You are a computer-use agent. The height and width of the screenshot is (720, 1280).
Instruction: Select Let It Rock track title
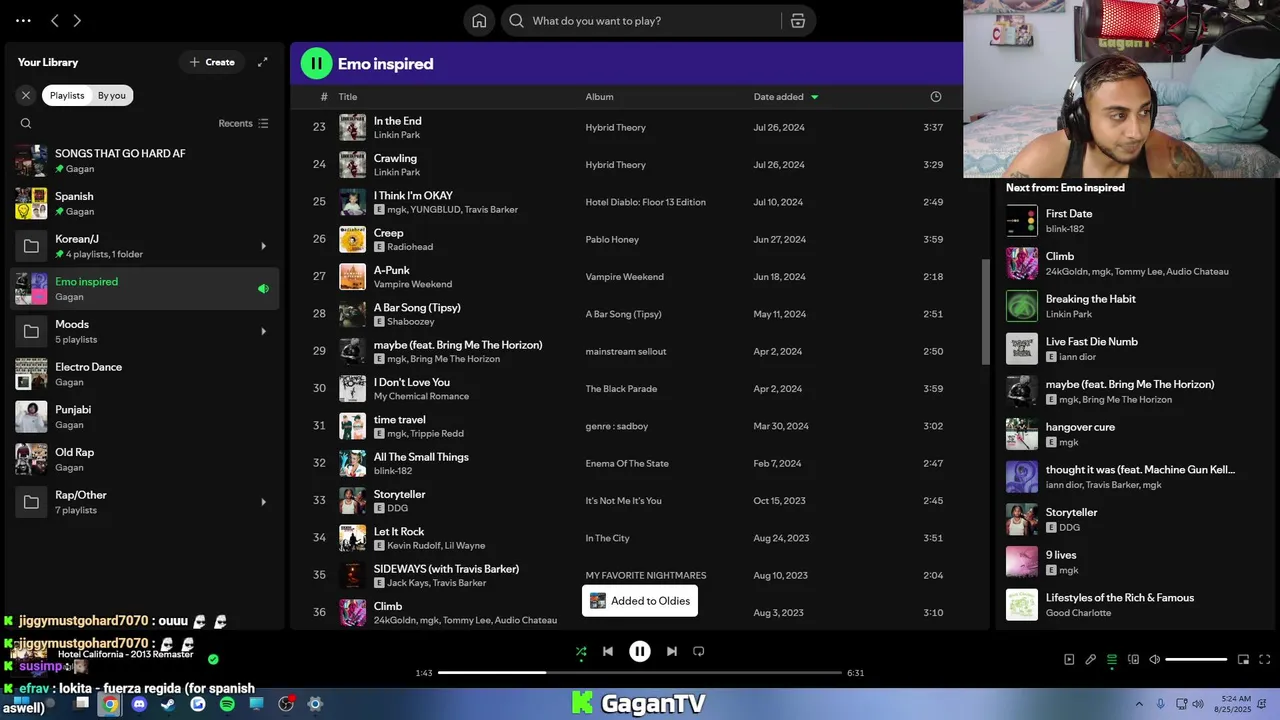pos(399,532)
